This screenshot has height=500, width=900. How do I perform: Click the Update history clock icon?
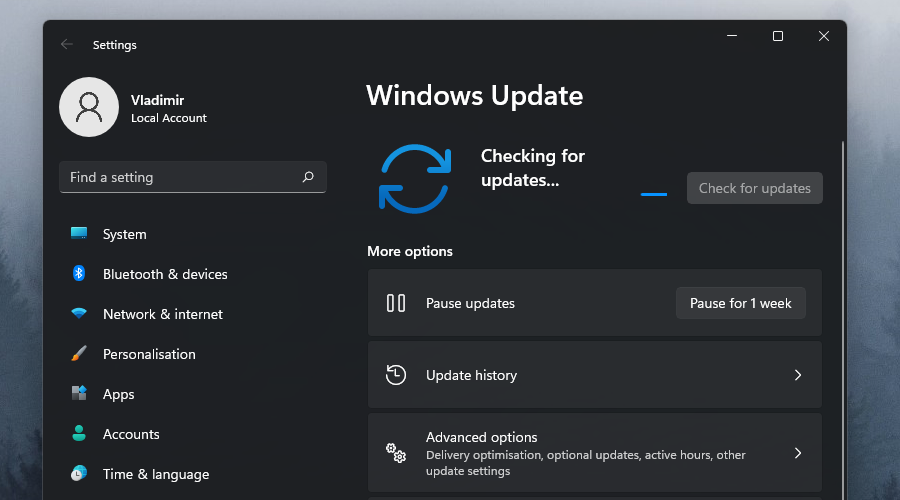point(396,375)
